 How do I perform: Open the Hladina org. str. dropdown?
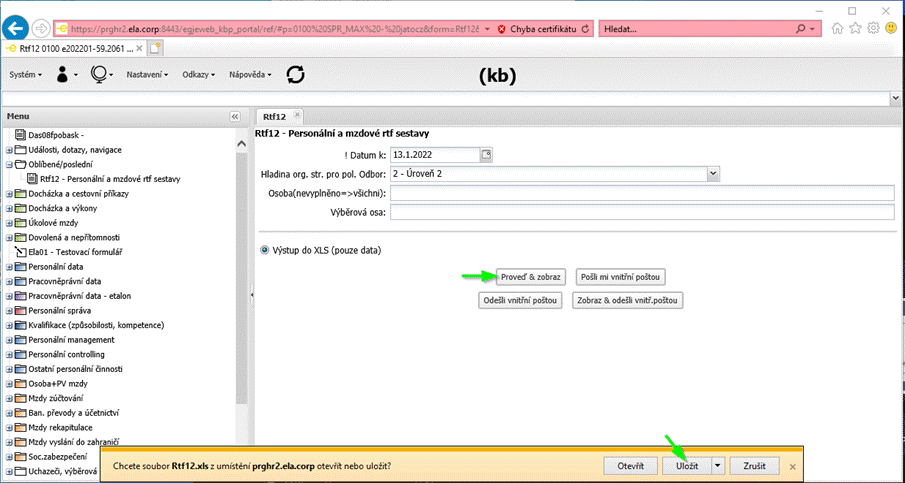click(713, 173)
